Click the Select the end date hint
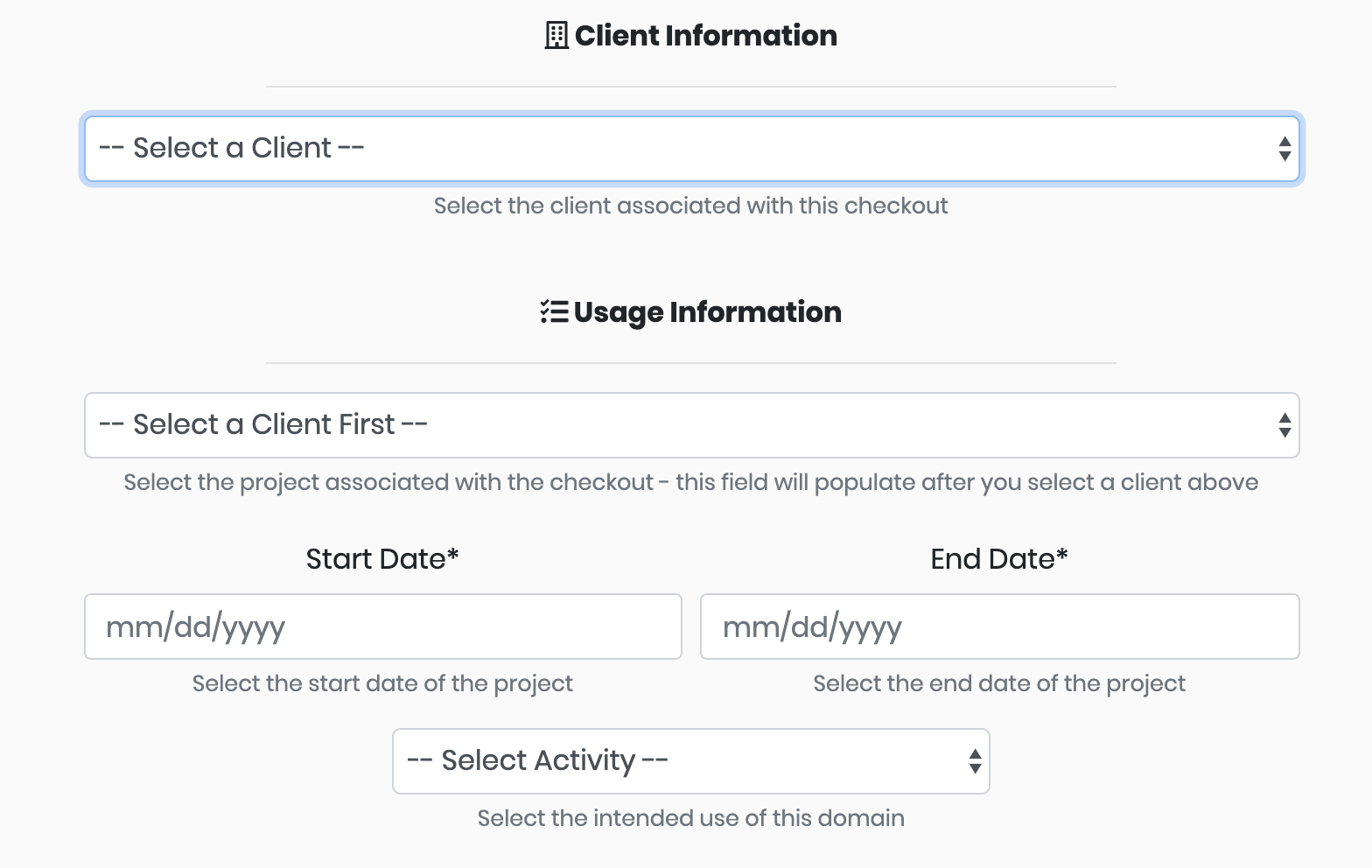This screenshot has width=1372, height=868. [999, 683]
